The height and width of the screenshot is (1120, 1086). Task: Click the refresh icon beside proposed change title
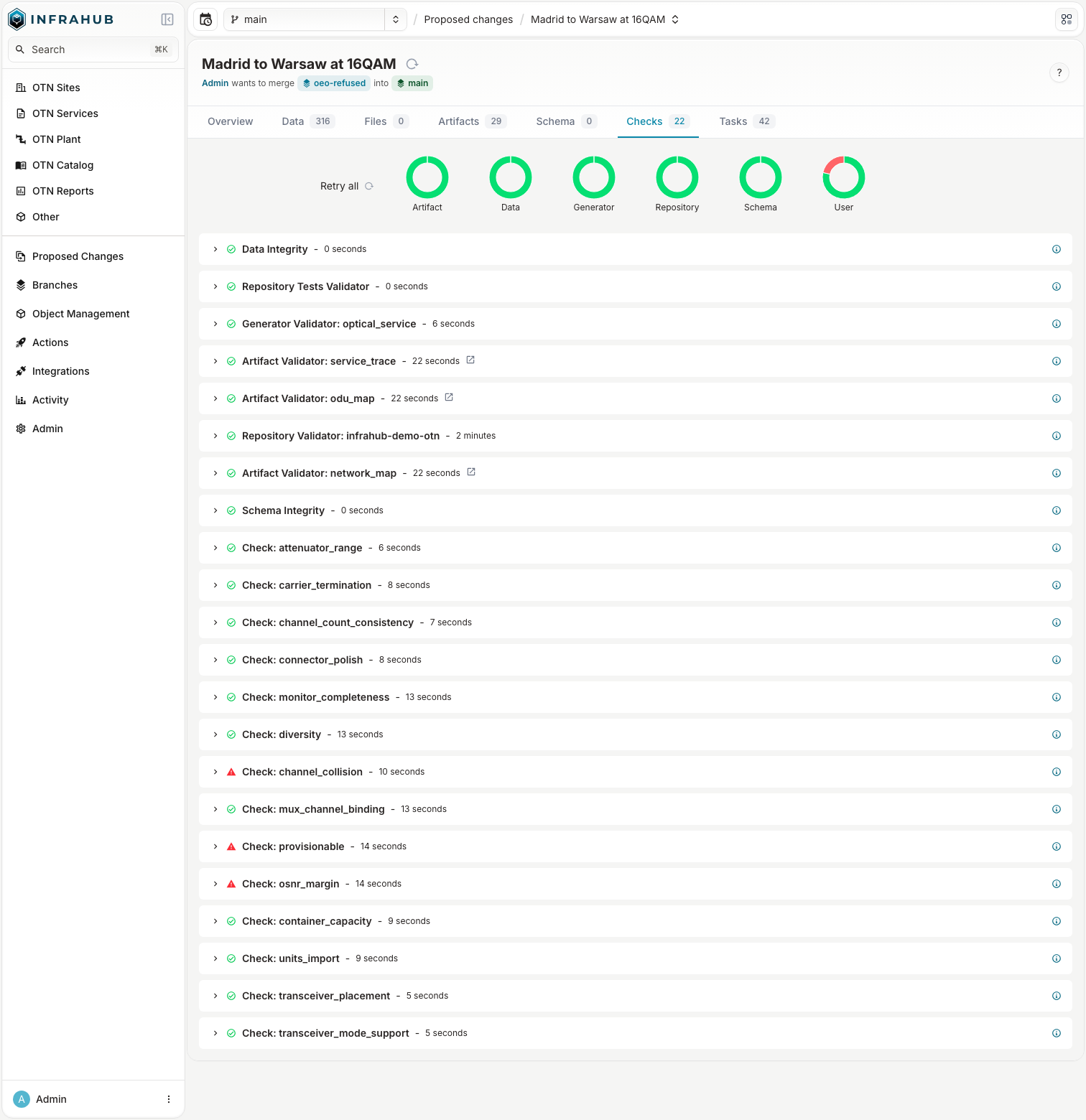[x=412, y=64]
